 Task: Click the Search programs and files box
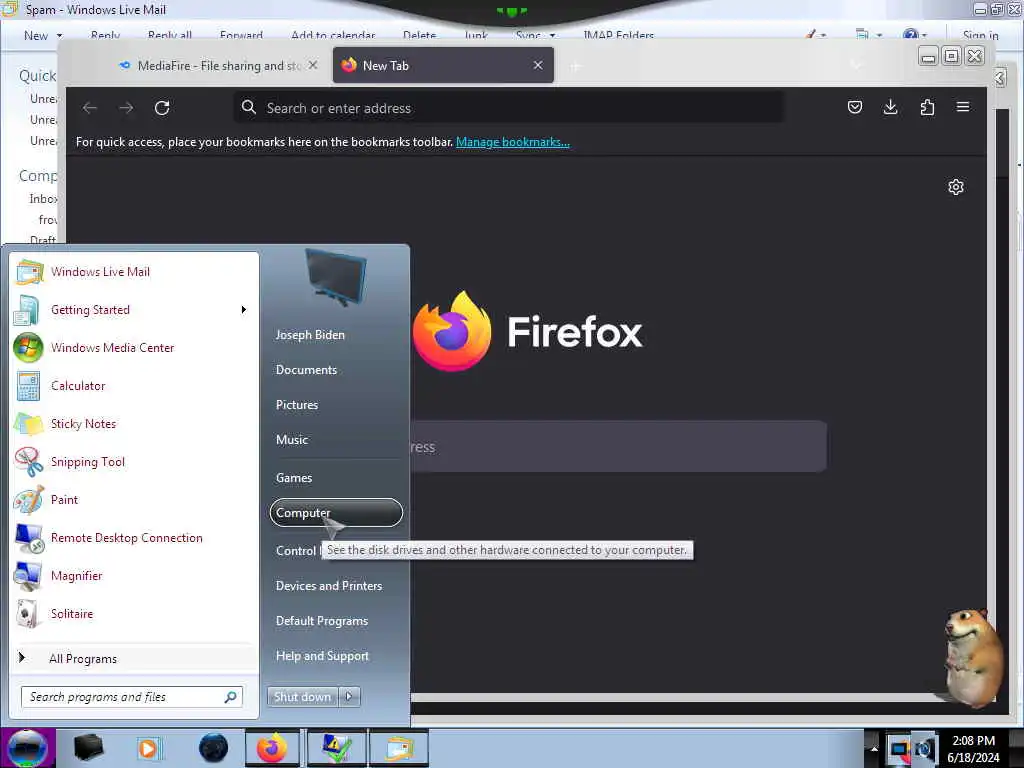tap(131, 697)
